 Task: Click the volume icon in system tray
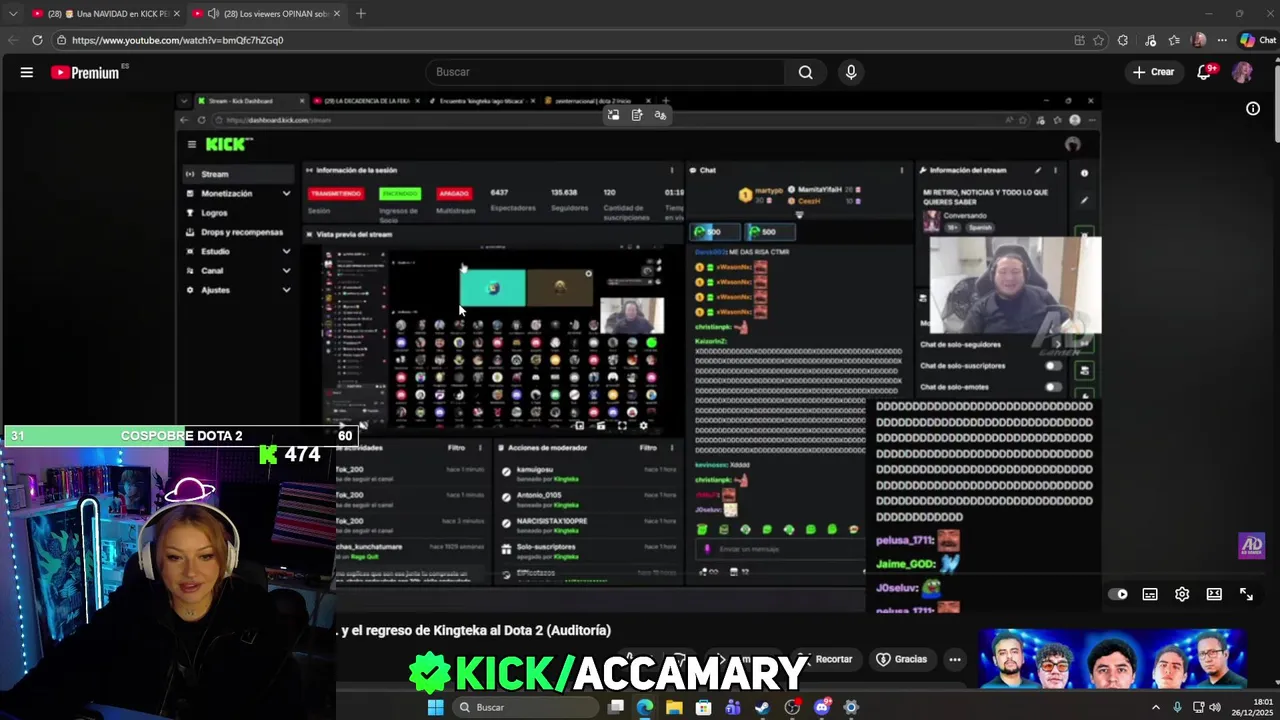click(1215, 707)
